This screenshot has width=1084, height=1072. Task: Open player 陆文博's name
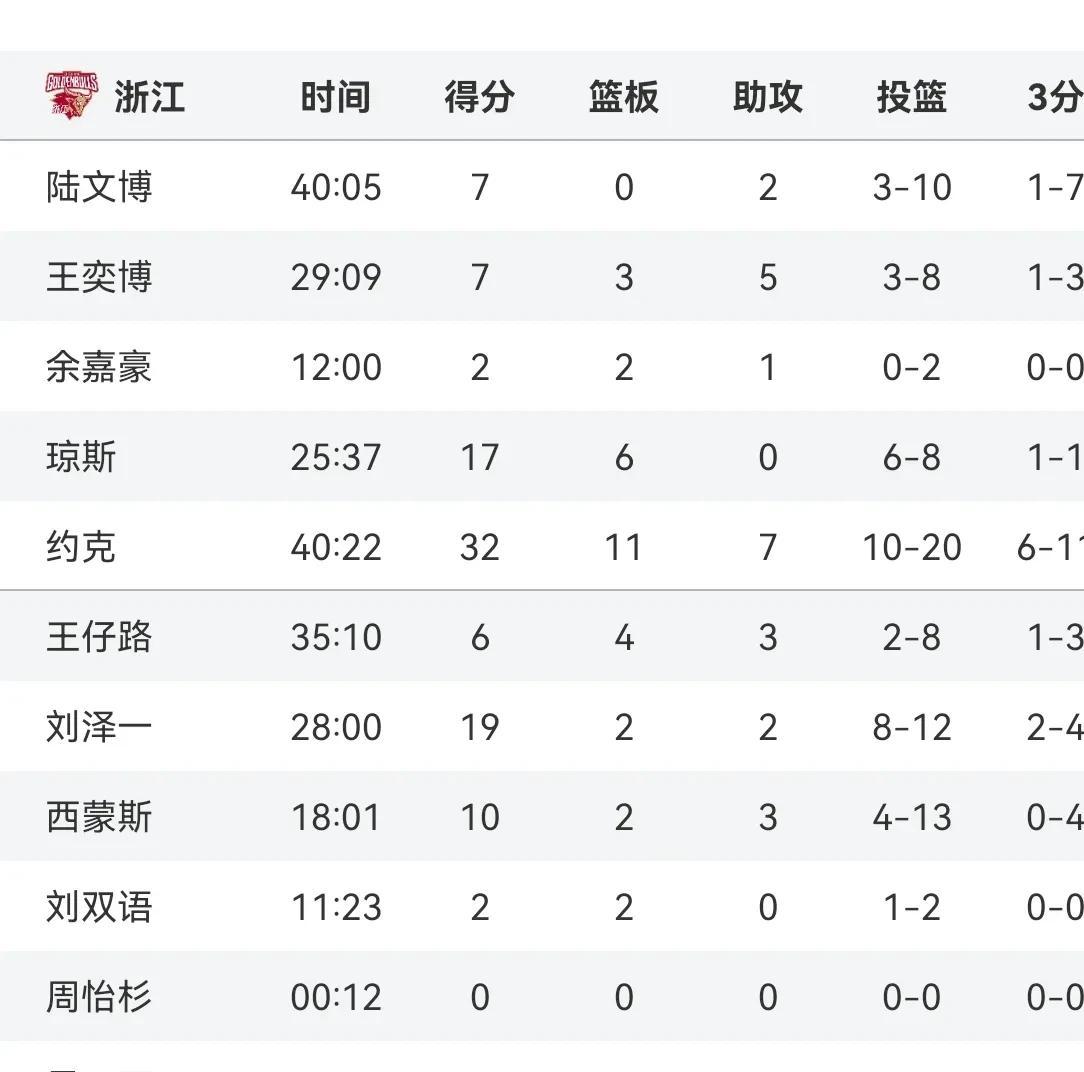[x=99, y=187]
